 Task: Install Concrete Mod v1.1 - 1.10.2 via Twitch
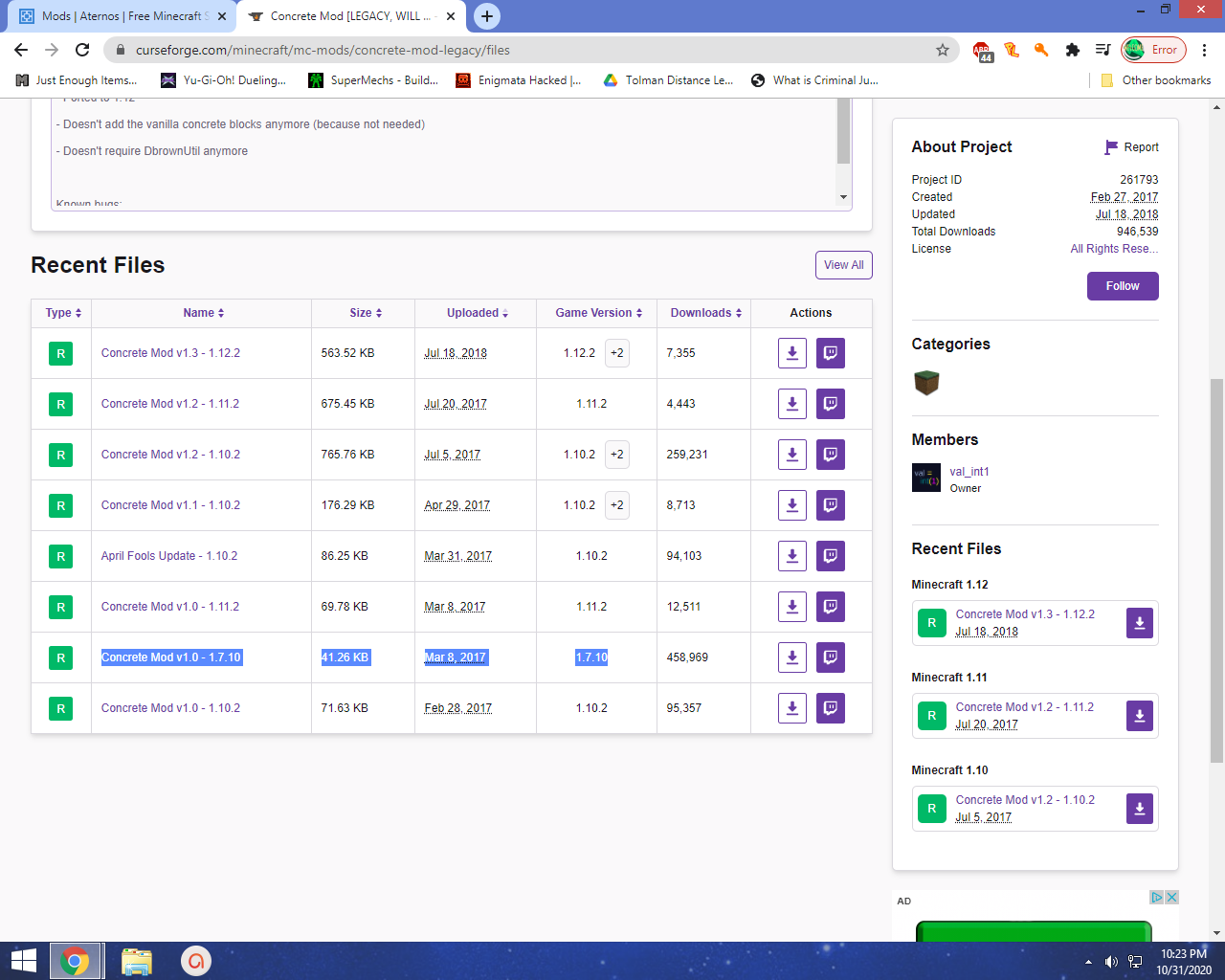pyautogui.click(x=831, y=505)
